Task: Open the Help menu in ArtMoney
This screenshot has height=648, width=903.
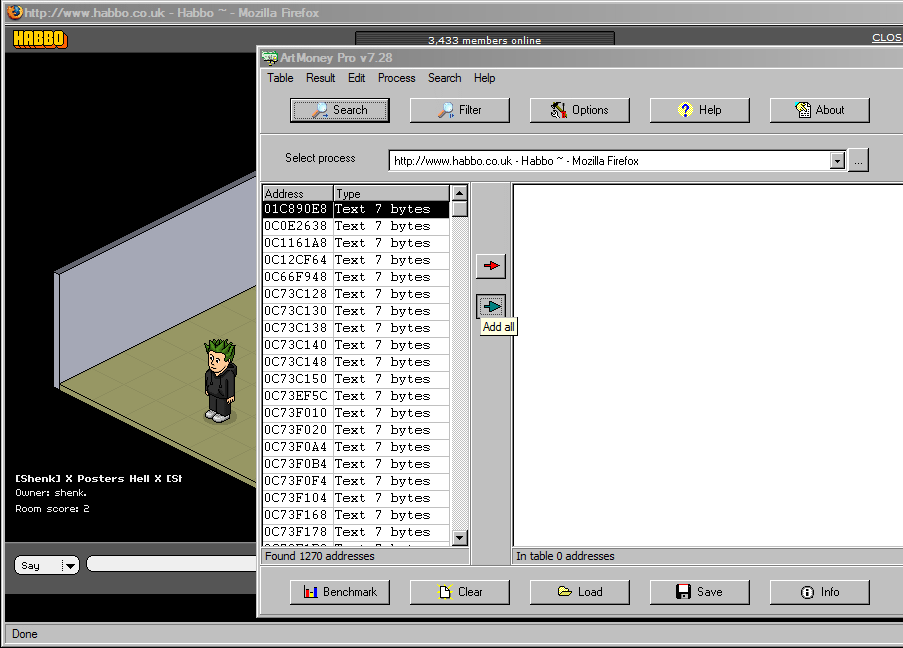Action: pos(484,78)
